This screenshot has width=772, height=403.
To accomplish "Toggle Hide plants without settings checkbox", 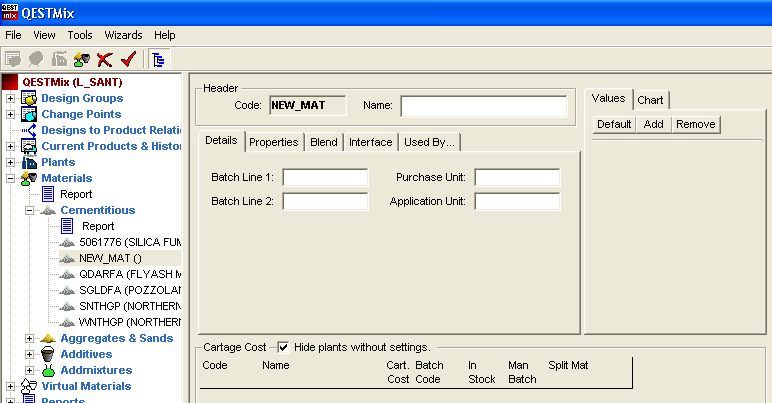I will (283, 347).
